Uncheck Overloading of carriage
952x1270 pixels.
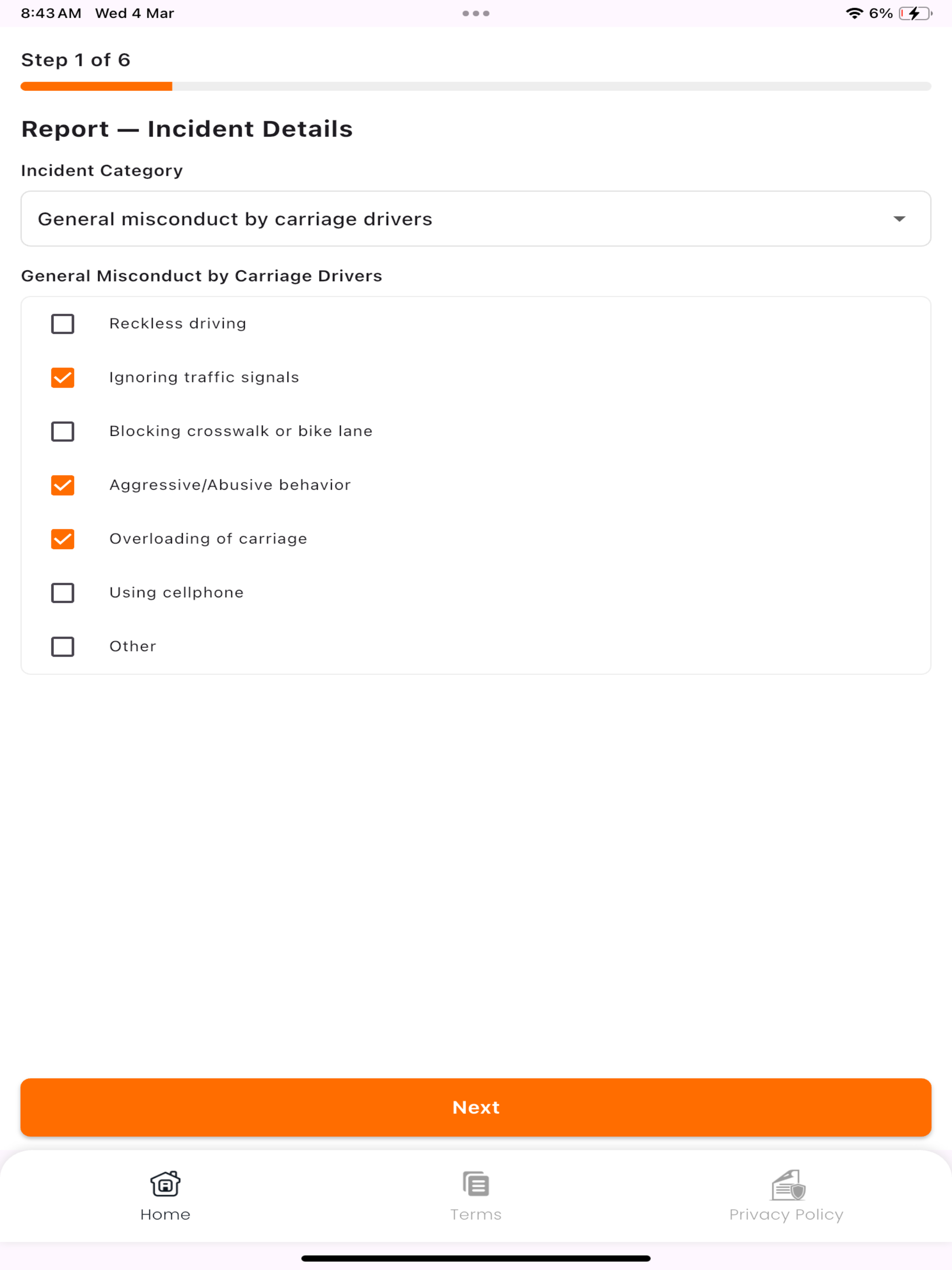coord(63,539)
